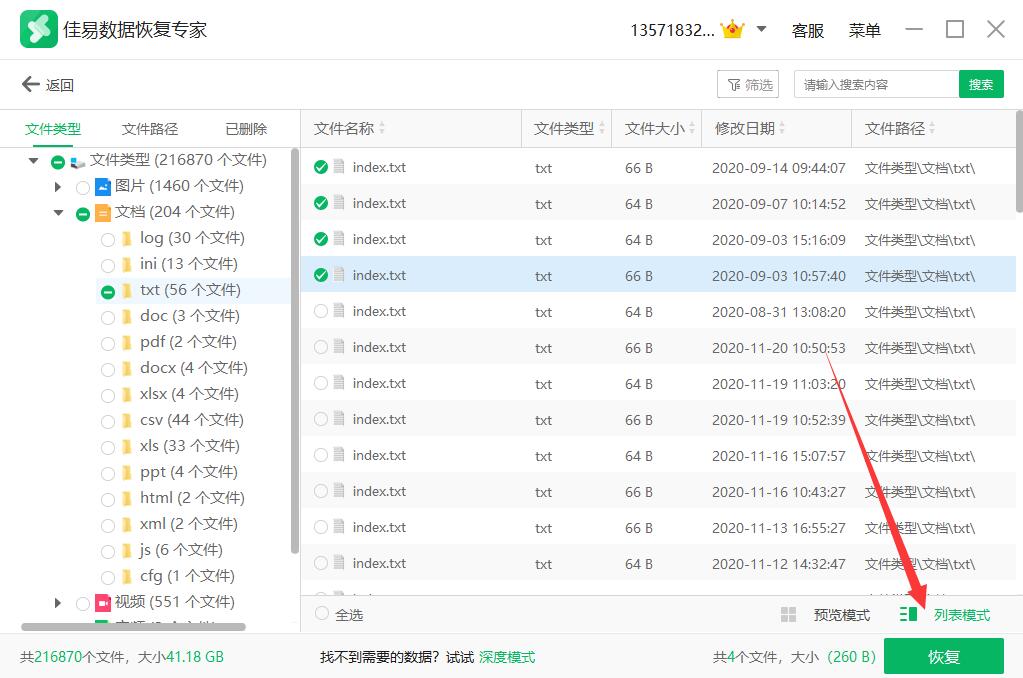1023x678 pixels.
Task: Open the account dropdown arrow
Action: tap(761, 30)
